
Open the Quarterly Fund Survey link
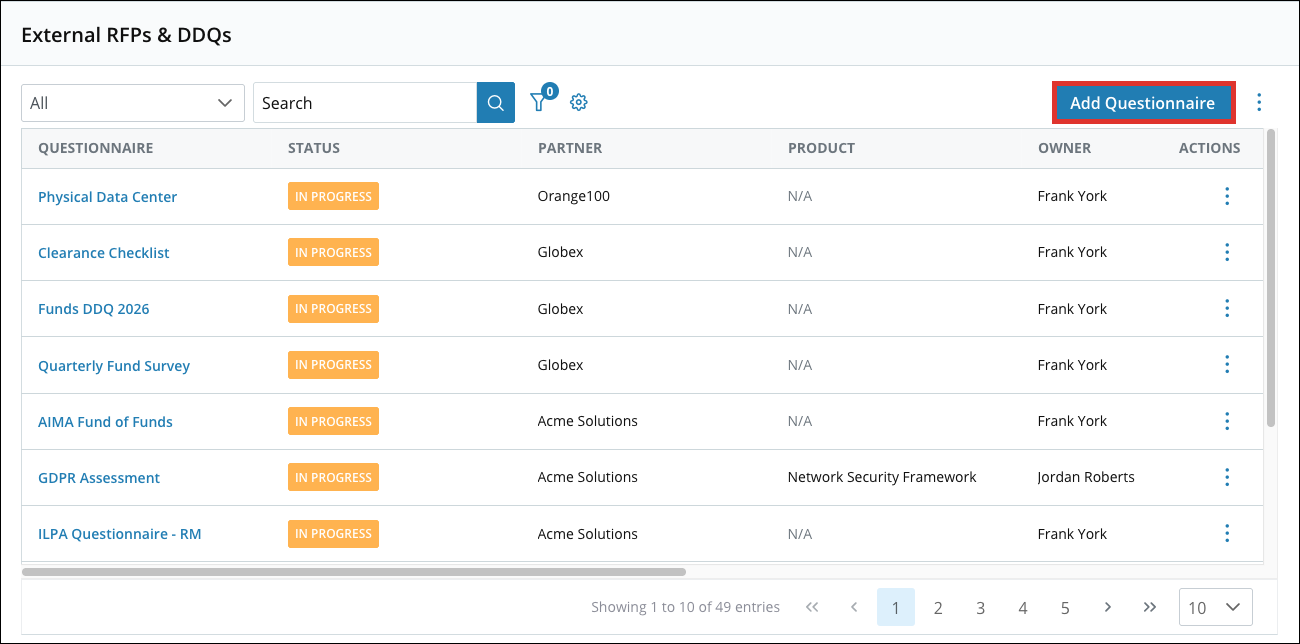(114, 366)
